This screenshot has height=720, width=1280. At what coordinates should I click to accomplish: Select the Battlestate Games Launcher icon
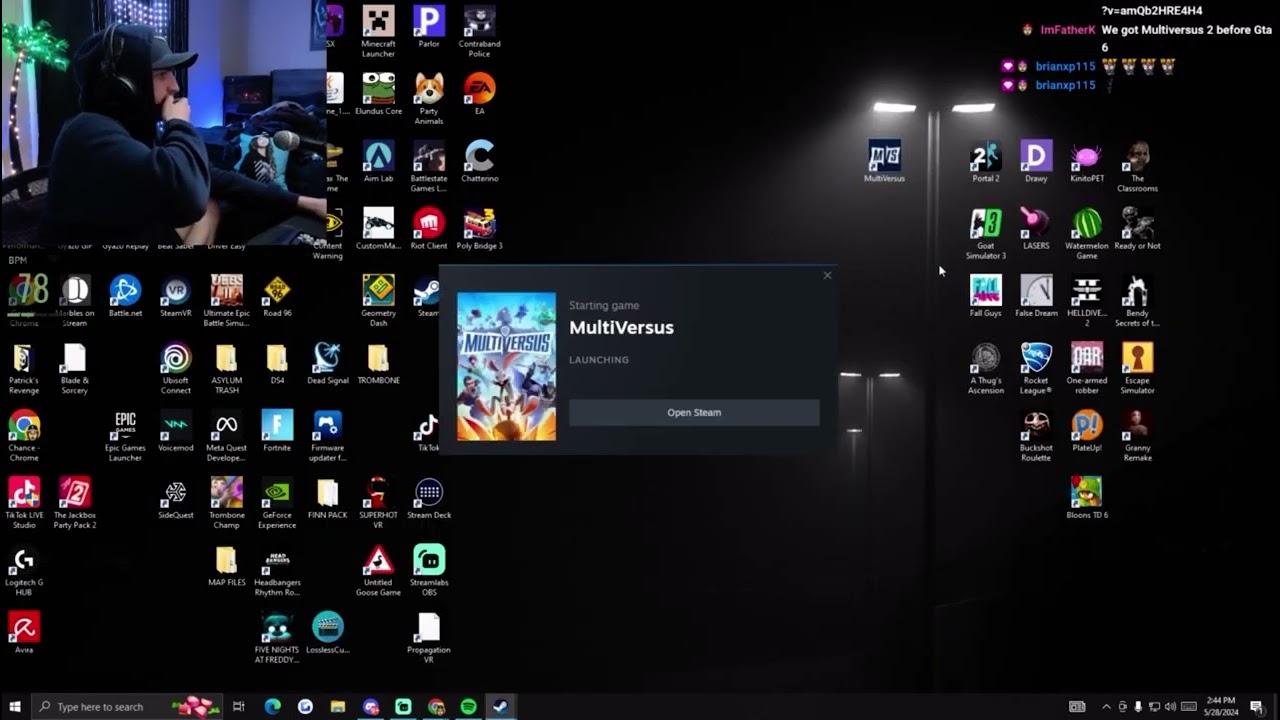click(429, 166)
